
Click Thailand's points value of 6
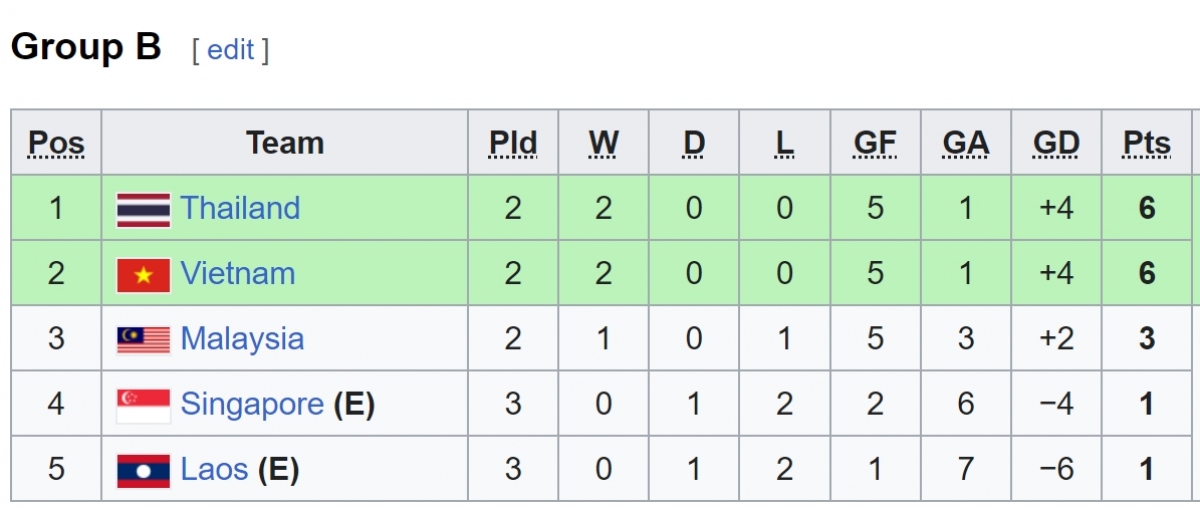coord(1147,208)
